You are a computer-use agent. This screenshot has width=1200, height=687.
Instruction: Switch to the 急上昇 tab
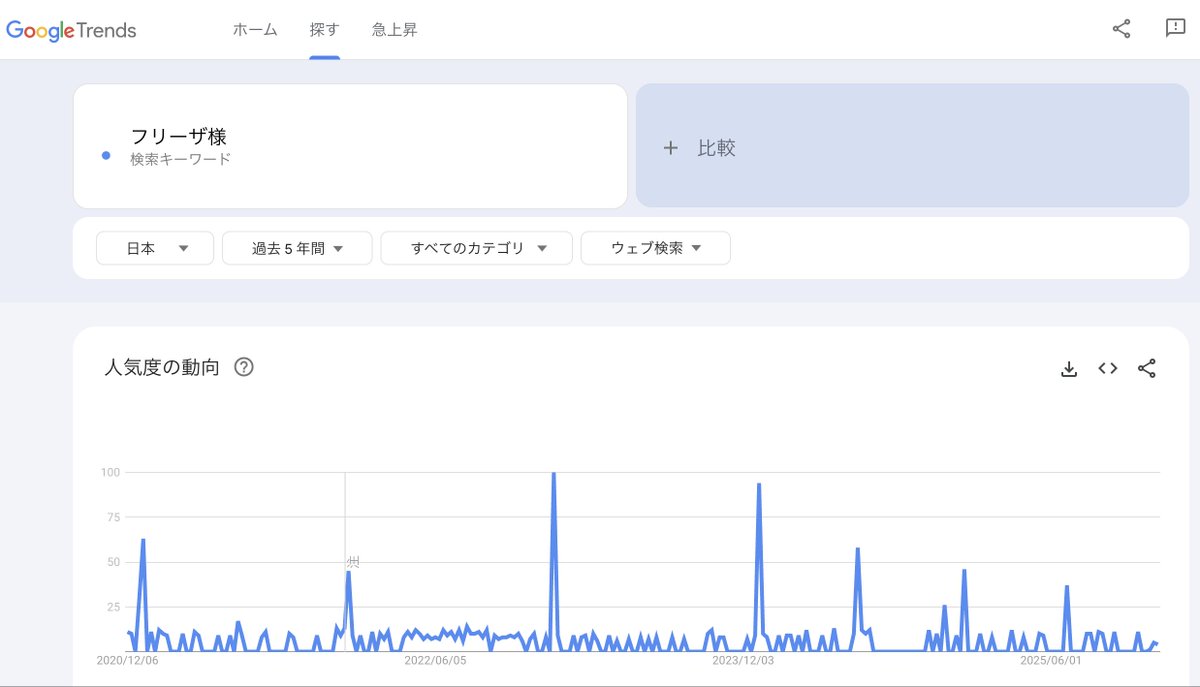click(394, 30)
